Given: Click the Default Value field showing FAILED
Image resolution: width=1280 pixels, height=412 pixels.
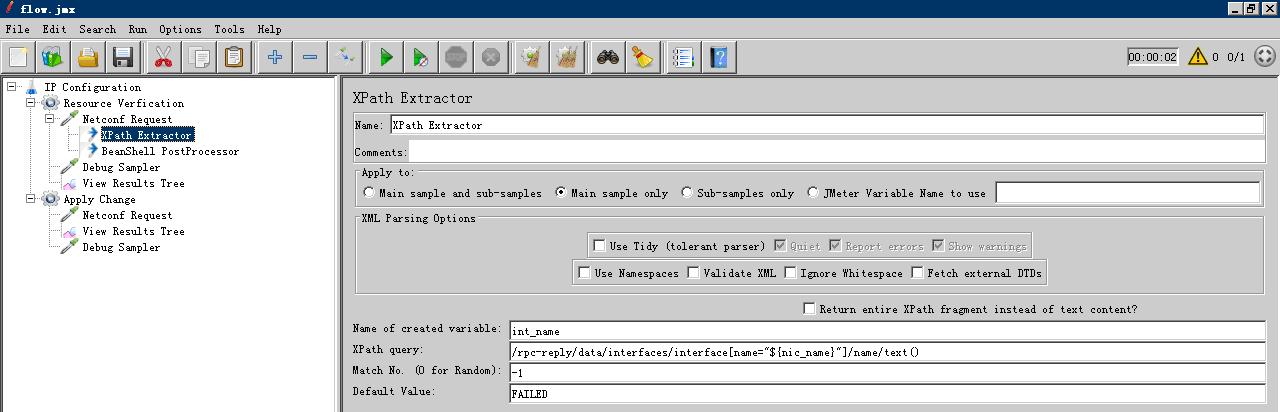Looking at the screenshot, I should (887, 393).
